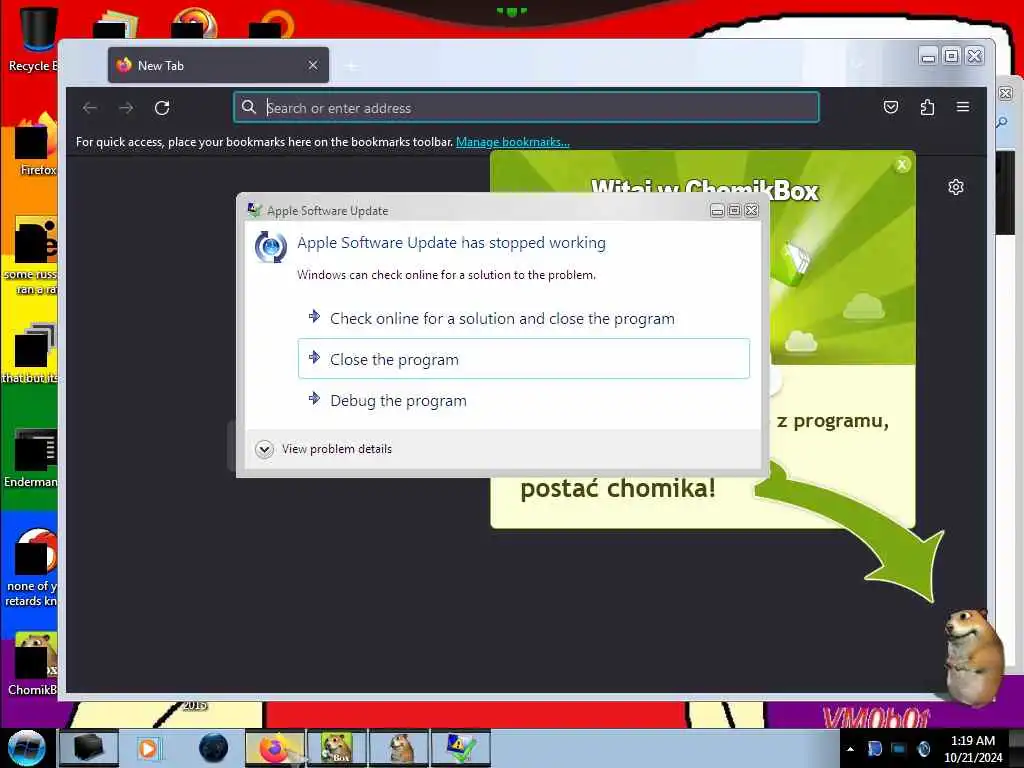Choose Check online for a solution option
Screen dimensions: 1024x768
pos(524,318)
